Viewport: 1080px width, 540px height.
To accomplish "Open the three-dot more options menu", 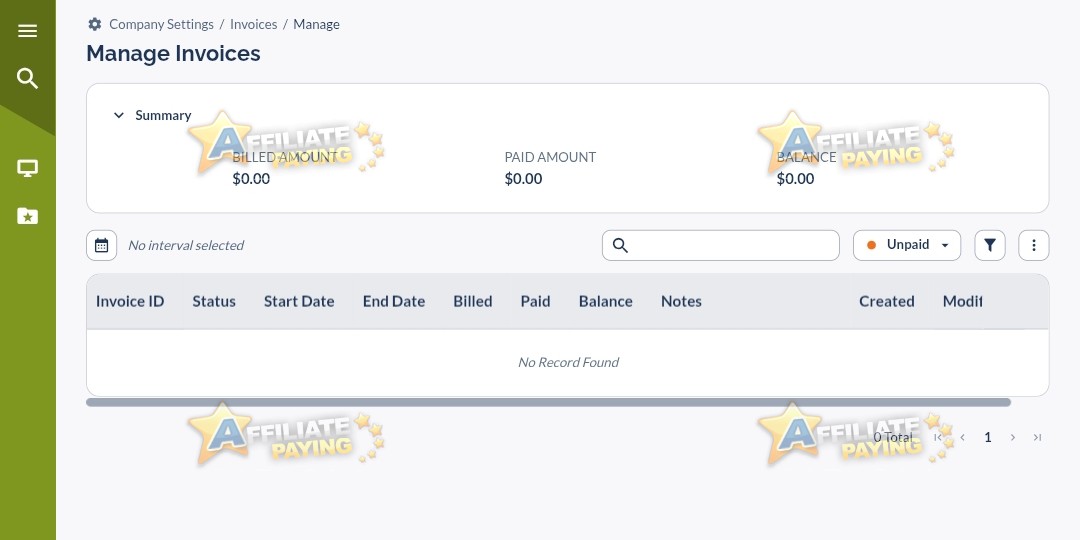I will 1033,245.
